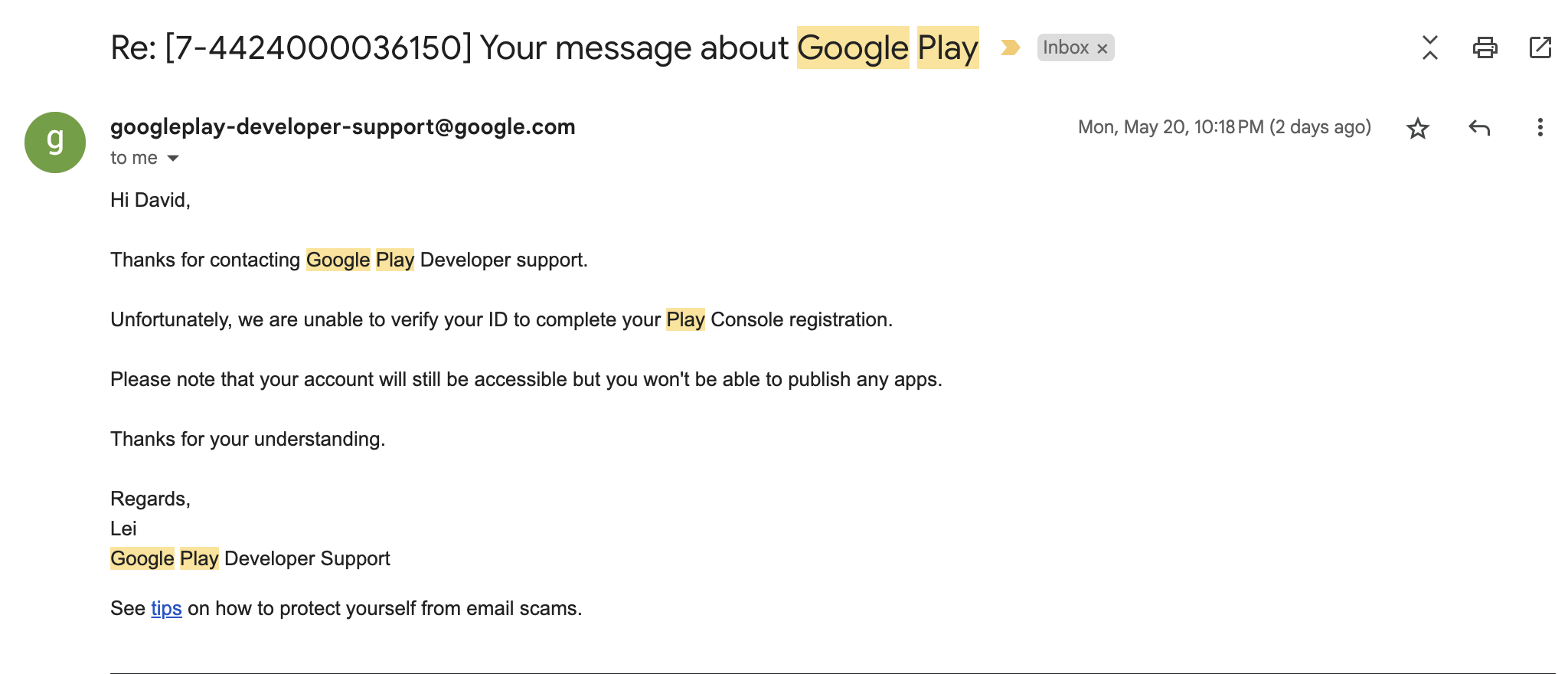Print all messages with printer icon
The height and width of the screenshot is (674, 1568).
[1485, 47]
